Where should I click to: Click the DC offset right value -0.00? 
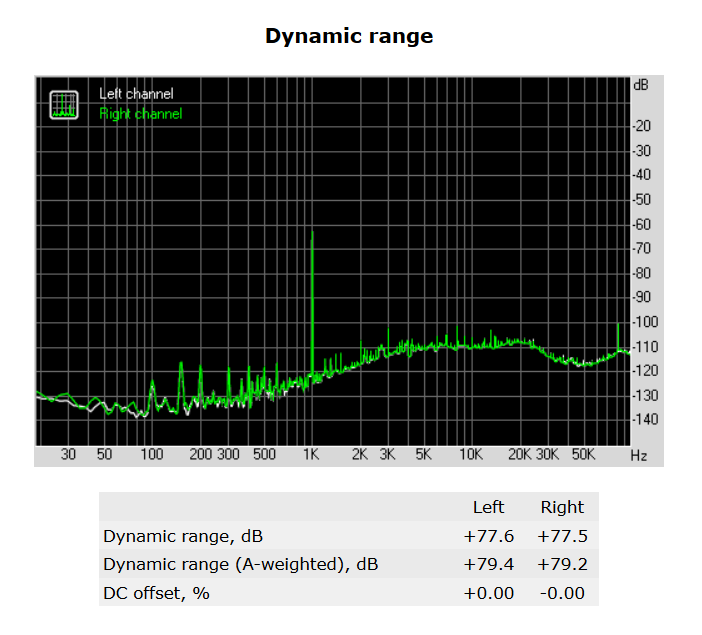562,593
